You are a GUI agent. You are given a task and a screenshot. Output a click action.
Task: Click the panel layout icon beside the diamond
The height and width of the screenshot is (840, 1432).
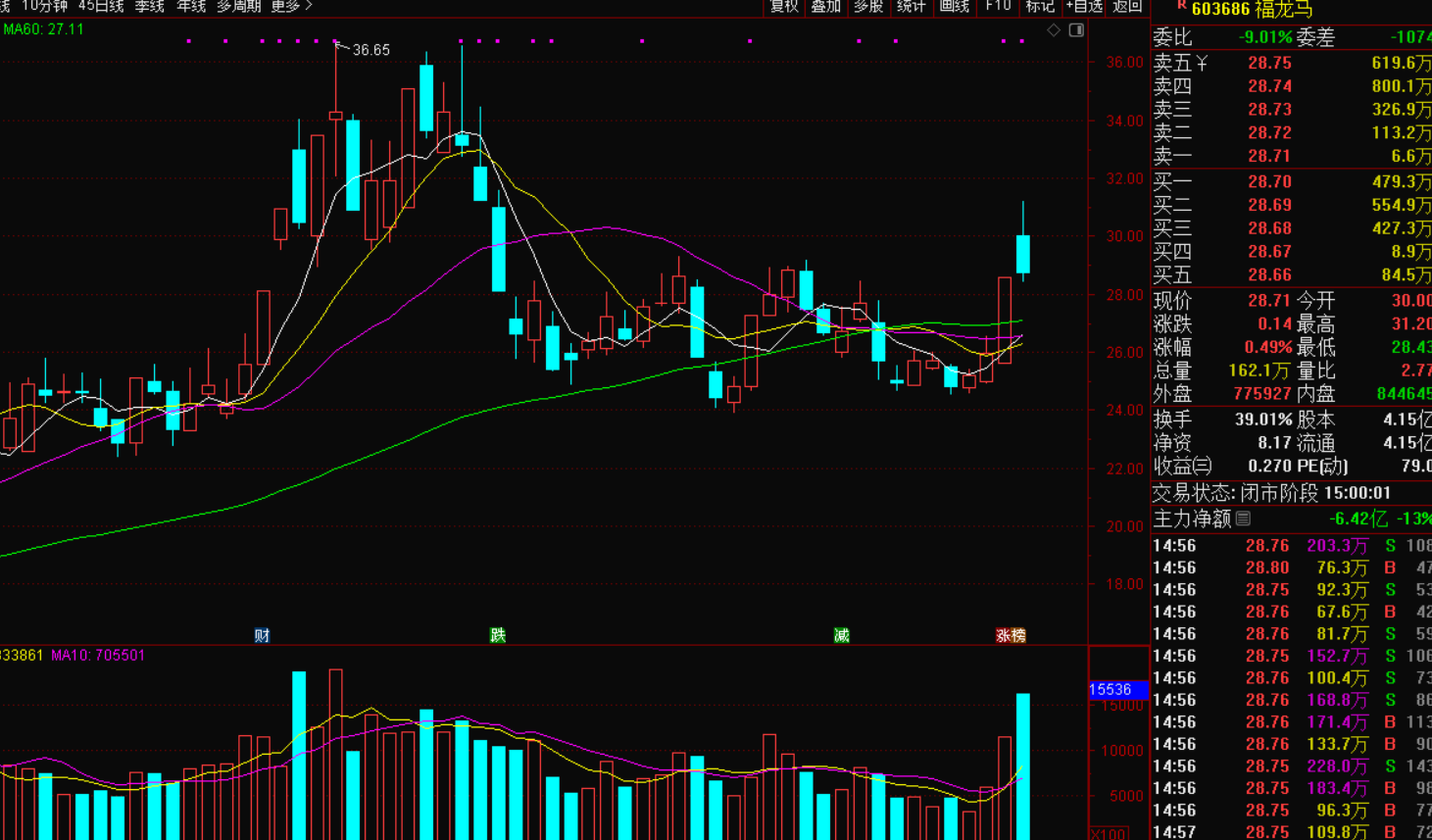(x=1076, y=30)
